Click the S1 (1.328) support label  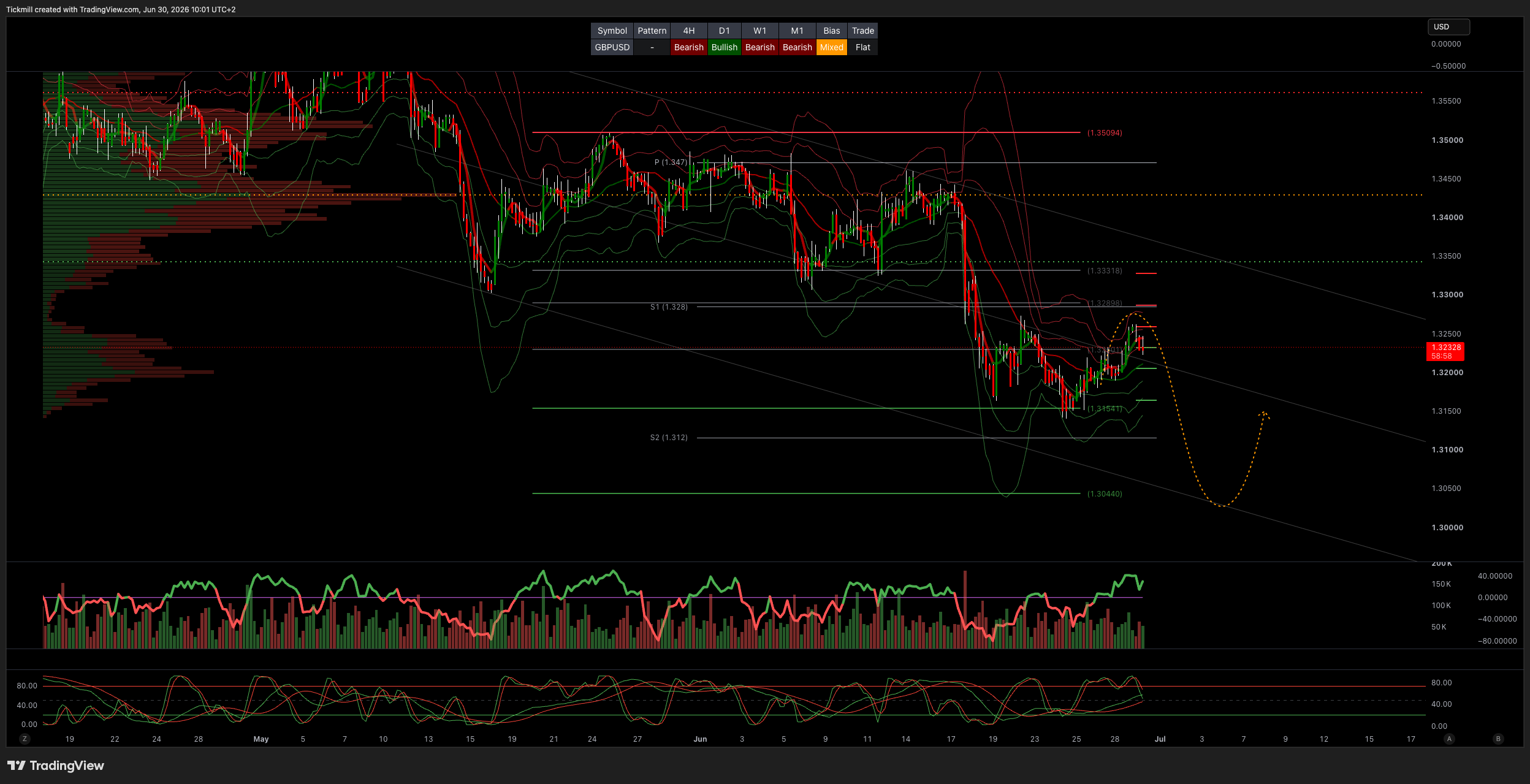click(x=669, y=307)
